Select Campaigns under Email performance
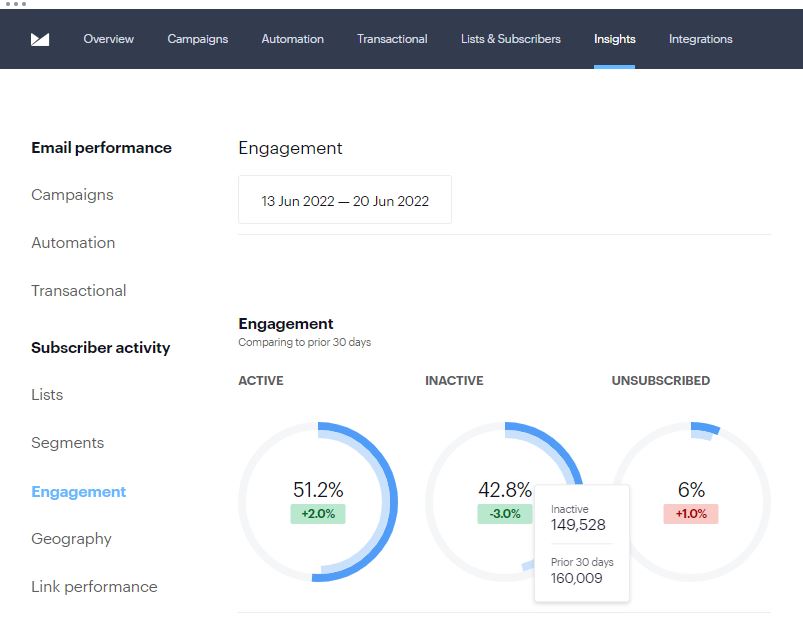Screen dimensions: 803x623 click(72, 195)
